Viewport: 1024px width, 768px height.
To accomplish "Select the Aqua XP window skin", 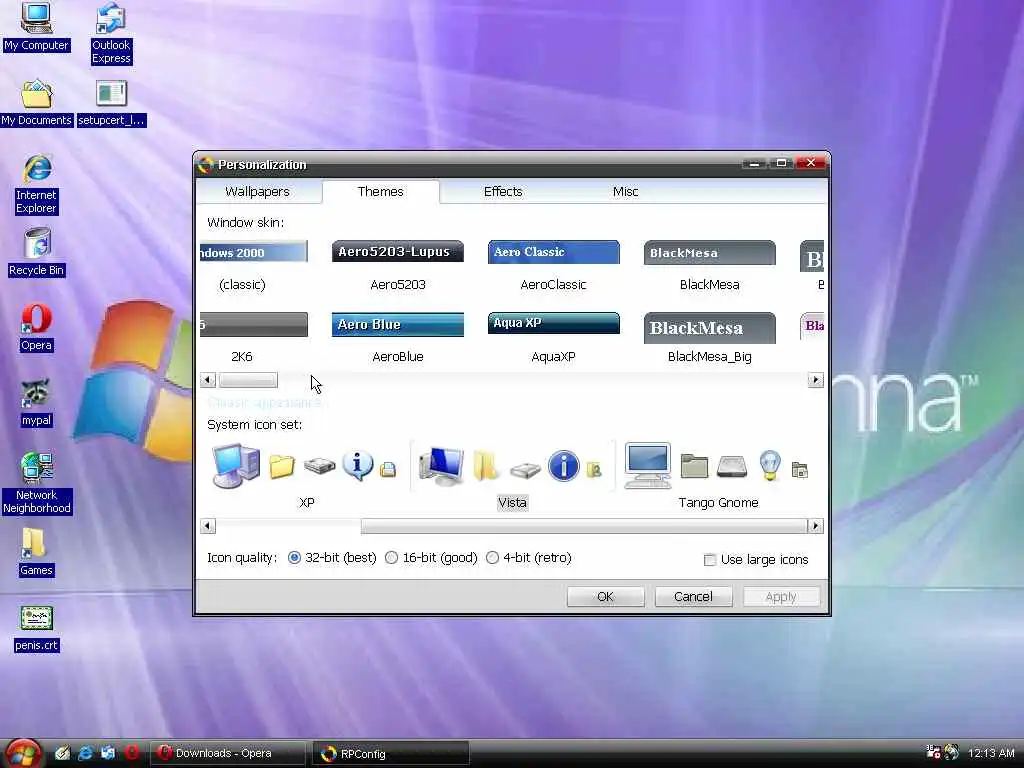I will 553,338.
